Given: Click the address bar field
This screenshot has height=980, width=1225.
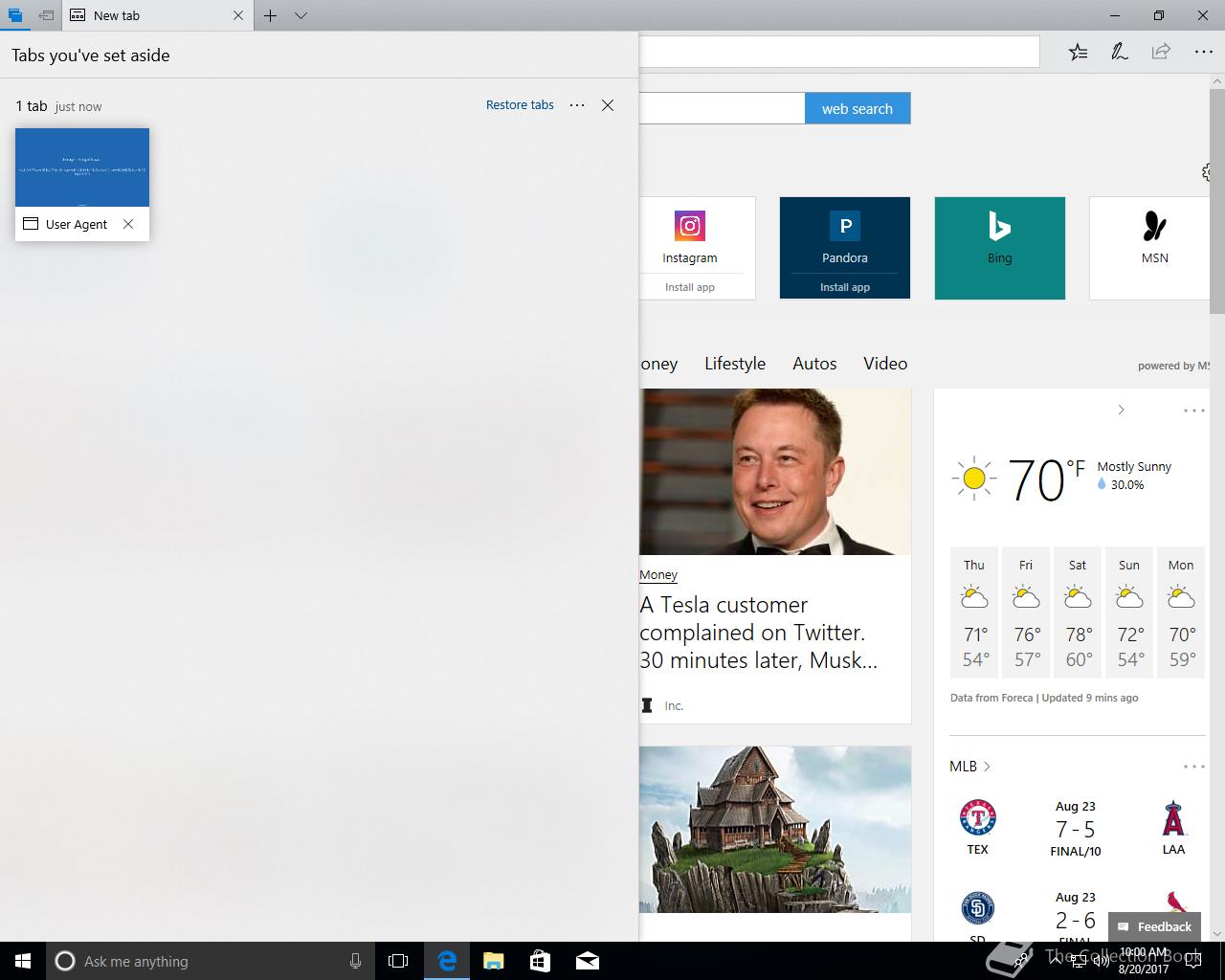Looking at the screenshot, I should pyautogui.click(x=839, y=52).
